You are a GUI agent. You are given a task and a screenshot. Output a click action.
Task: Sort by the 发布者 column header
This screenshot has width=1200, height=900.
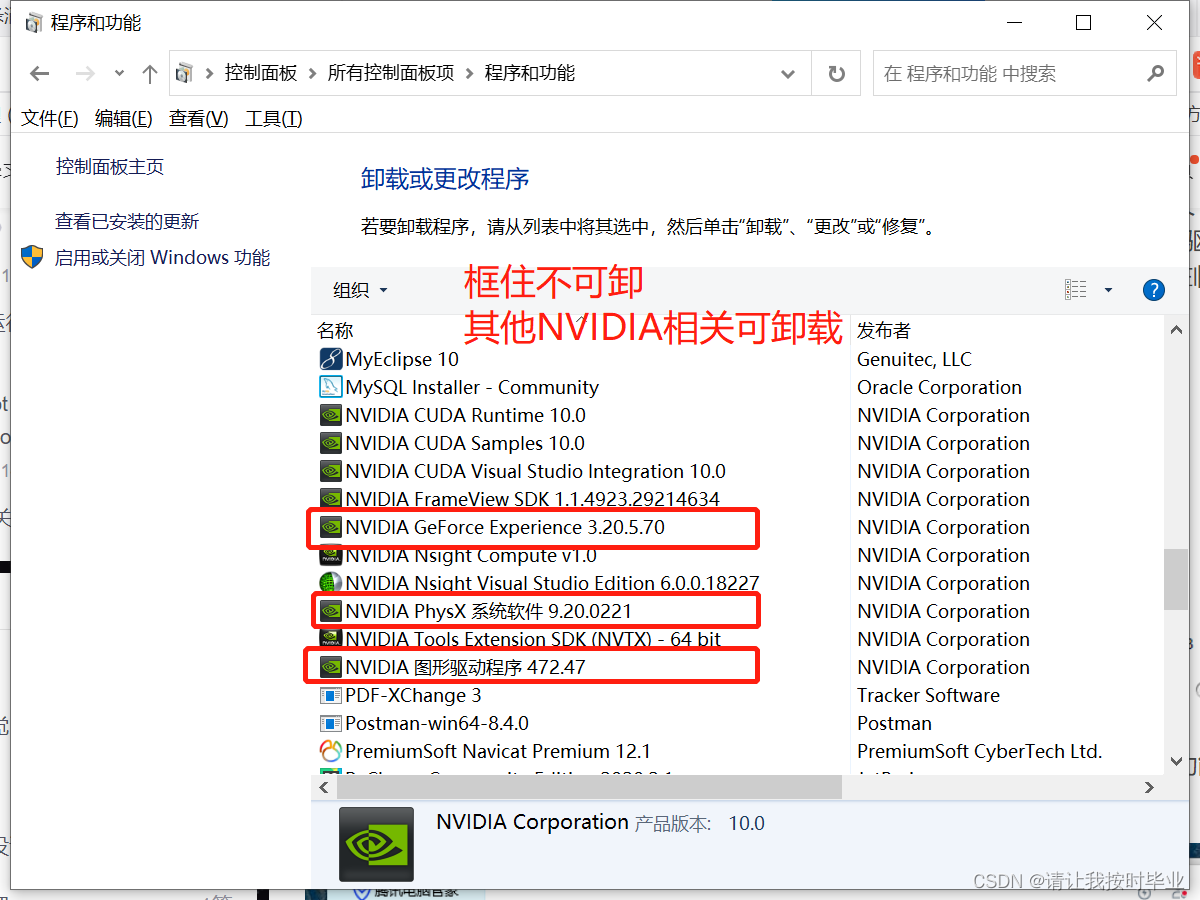click(x=884, y=331)
